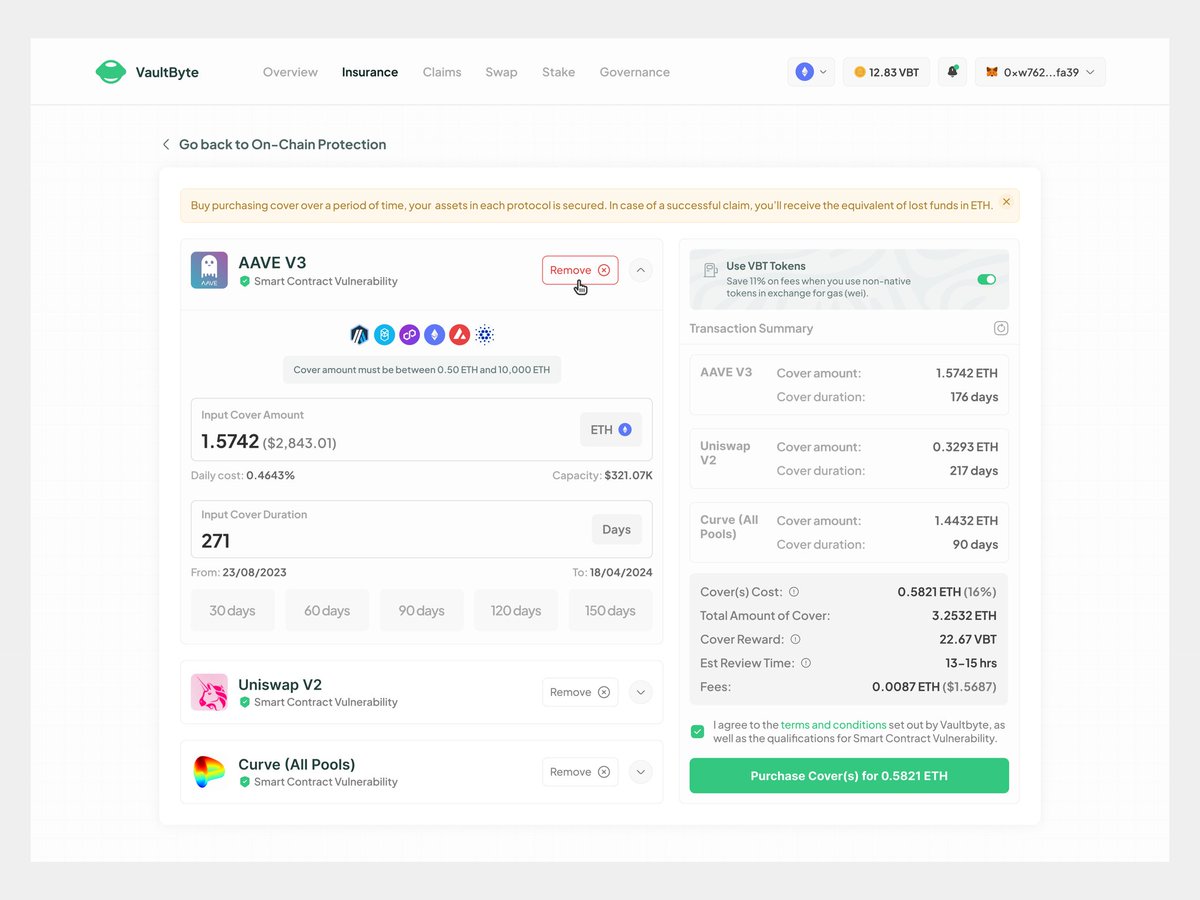Click the VaultByte logo

(x=147, y=72)
